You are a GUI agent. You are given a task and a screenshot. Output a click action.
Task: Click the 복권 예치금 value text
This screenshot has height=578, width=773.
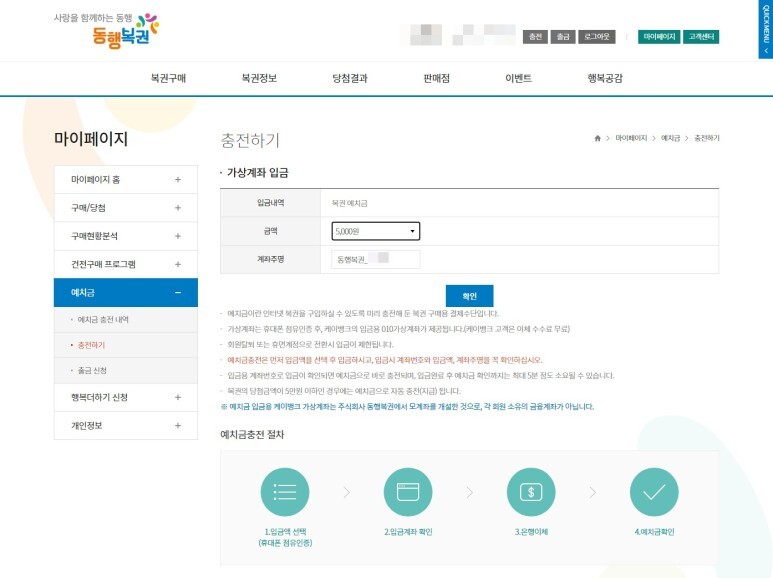[350, 203]
